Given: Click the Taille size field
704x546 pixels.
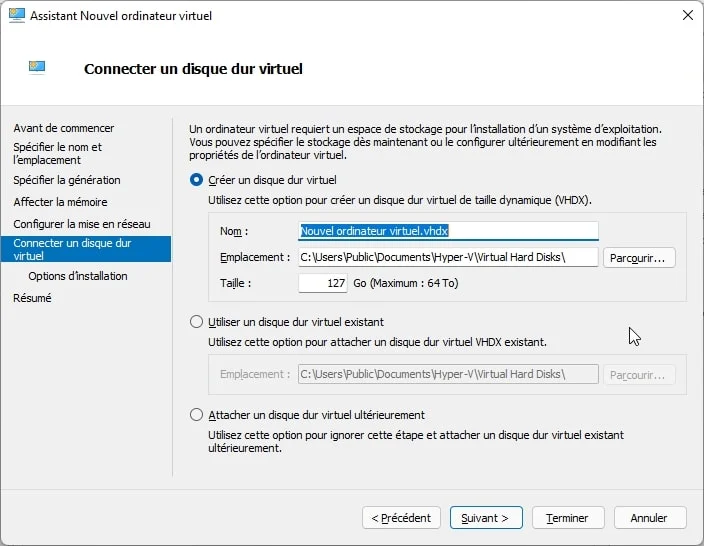Looking at the screenshot, I should [323, 283].
